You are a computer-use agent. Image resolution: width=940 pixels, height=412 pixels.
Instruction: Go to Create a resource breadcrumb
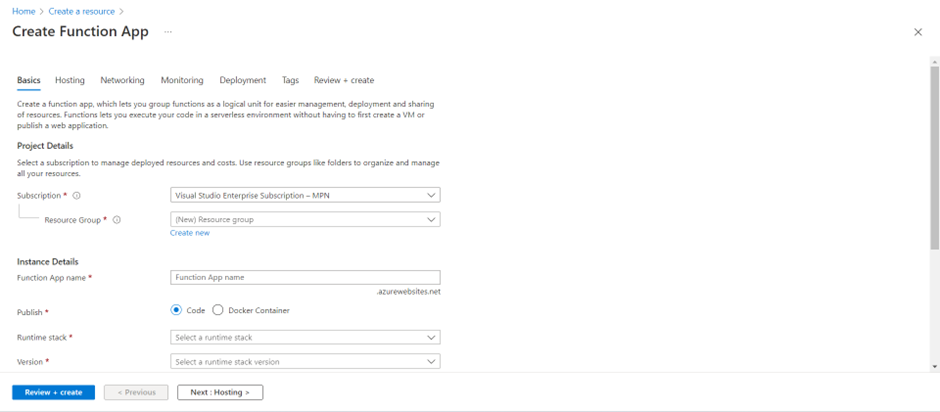82,11
